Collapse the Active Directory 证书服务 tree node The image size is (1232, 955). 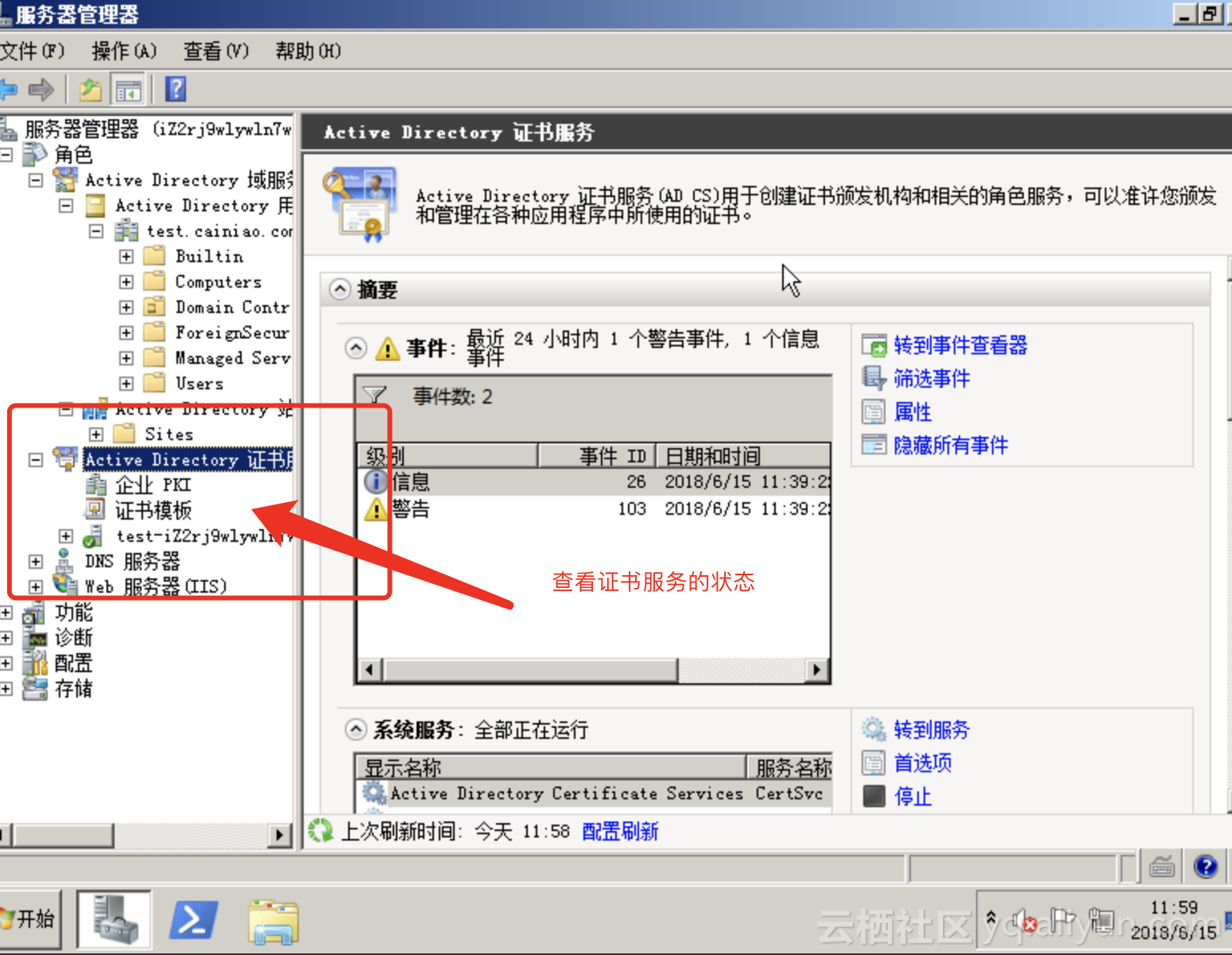tap(35, 460)
